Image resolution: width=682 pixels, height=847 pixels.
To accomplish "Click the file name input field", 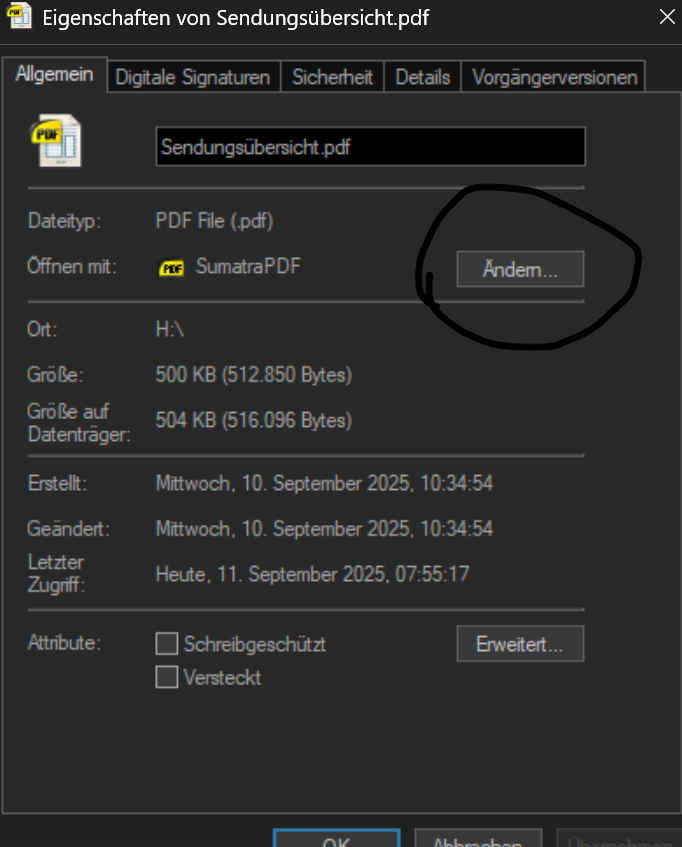I will pos(370,146).
